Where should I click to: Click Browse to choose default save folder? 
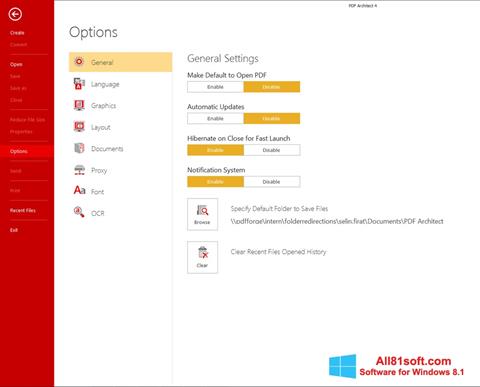click(202, 214)
